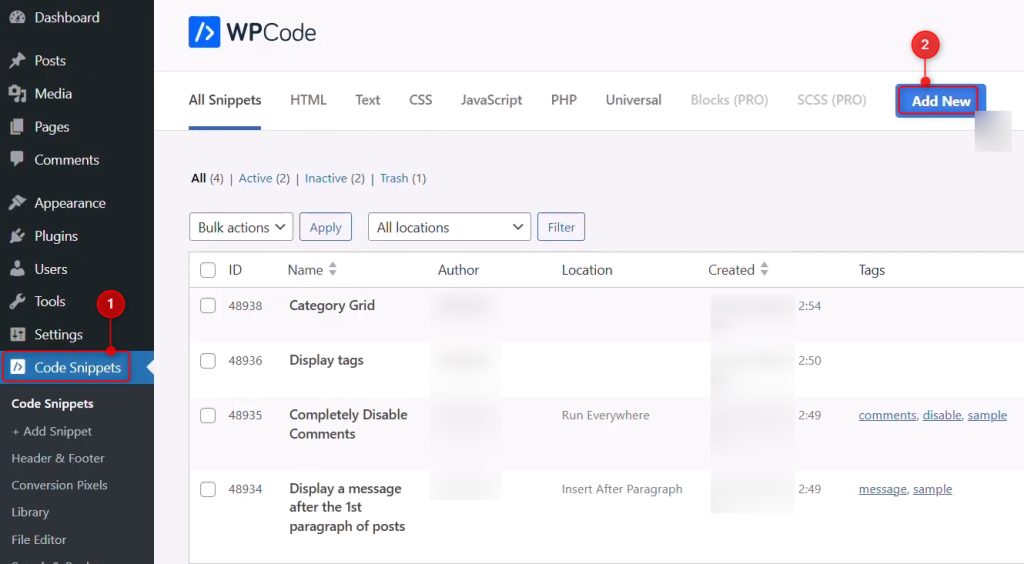Click the Appearance paintbrush icon
Image resolution: width=1024 pixels, height=564 pixels.
18,203
